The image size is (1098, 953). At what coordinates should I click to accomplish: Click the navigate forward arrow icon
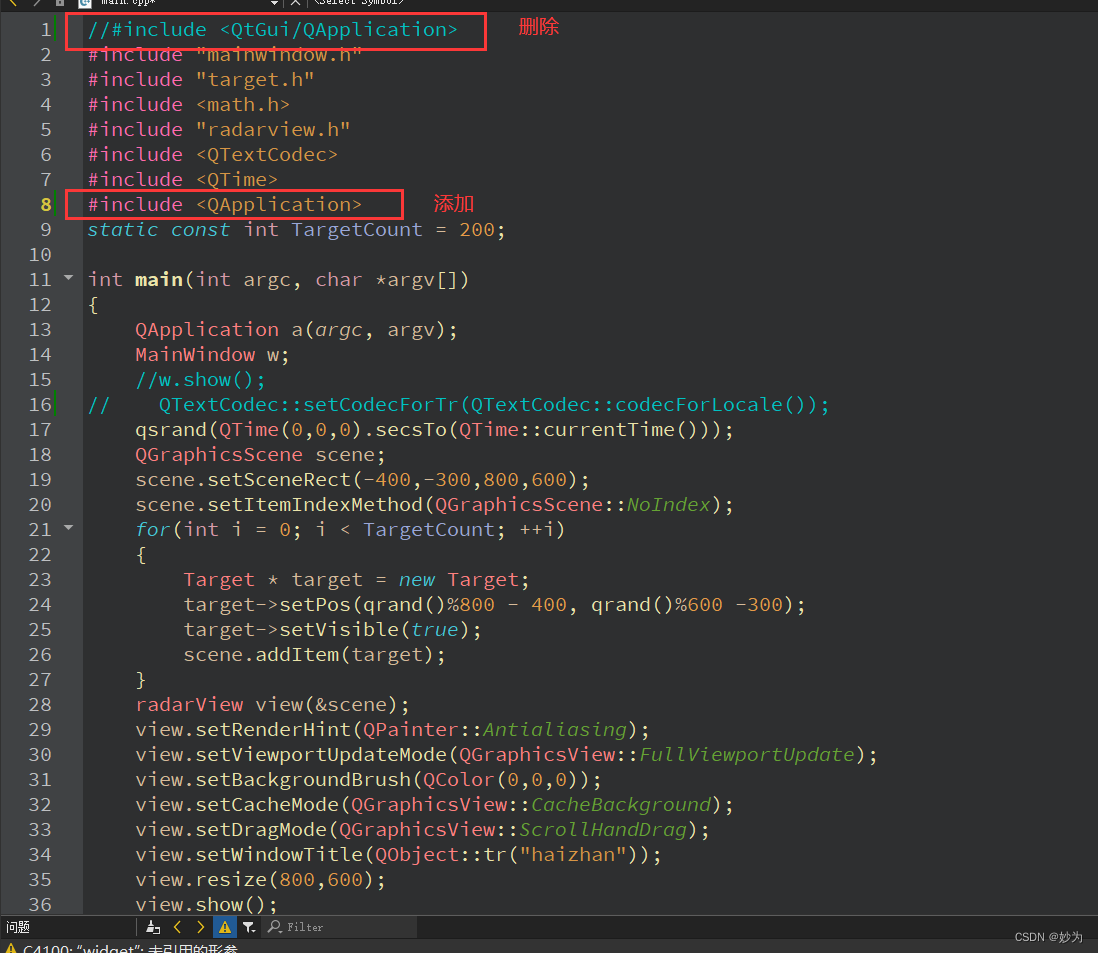coord(35,4)
